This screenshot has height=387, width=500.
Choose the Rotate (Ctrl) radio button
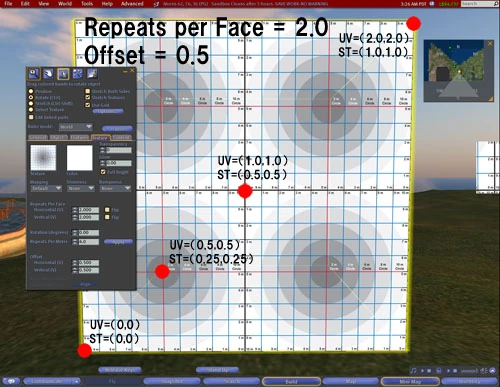[x=31, y=97]
